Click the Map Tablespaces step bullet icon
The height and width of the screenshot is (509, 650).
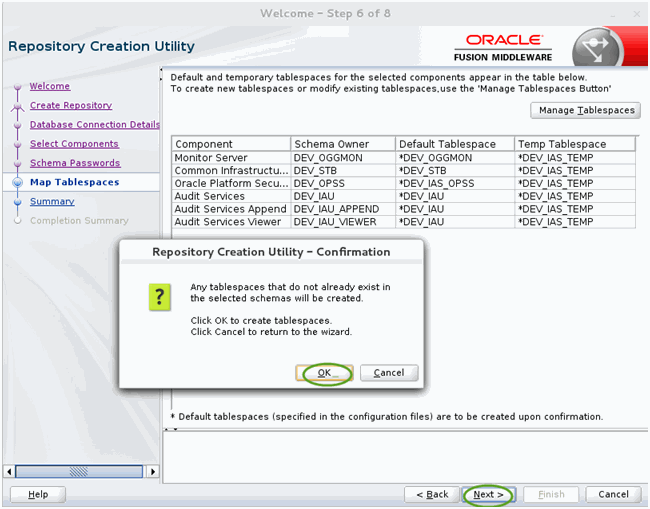(x=17, y=182)
